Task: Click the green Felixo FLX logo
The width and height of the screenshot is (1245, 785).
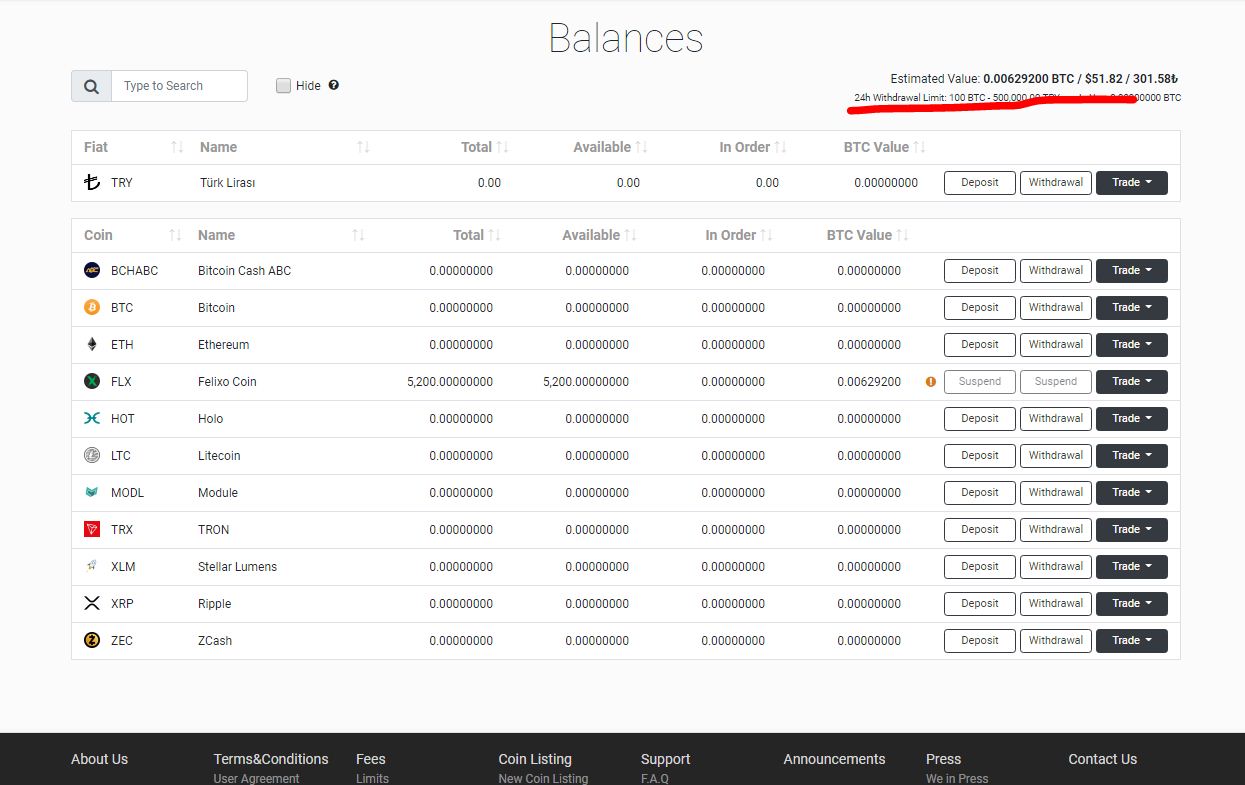Action: pyautogui.click(x=92, y=381)
